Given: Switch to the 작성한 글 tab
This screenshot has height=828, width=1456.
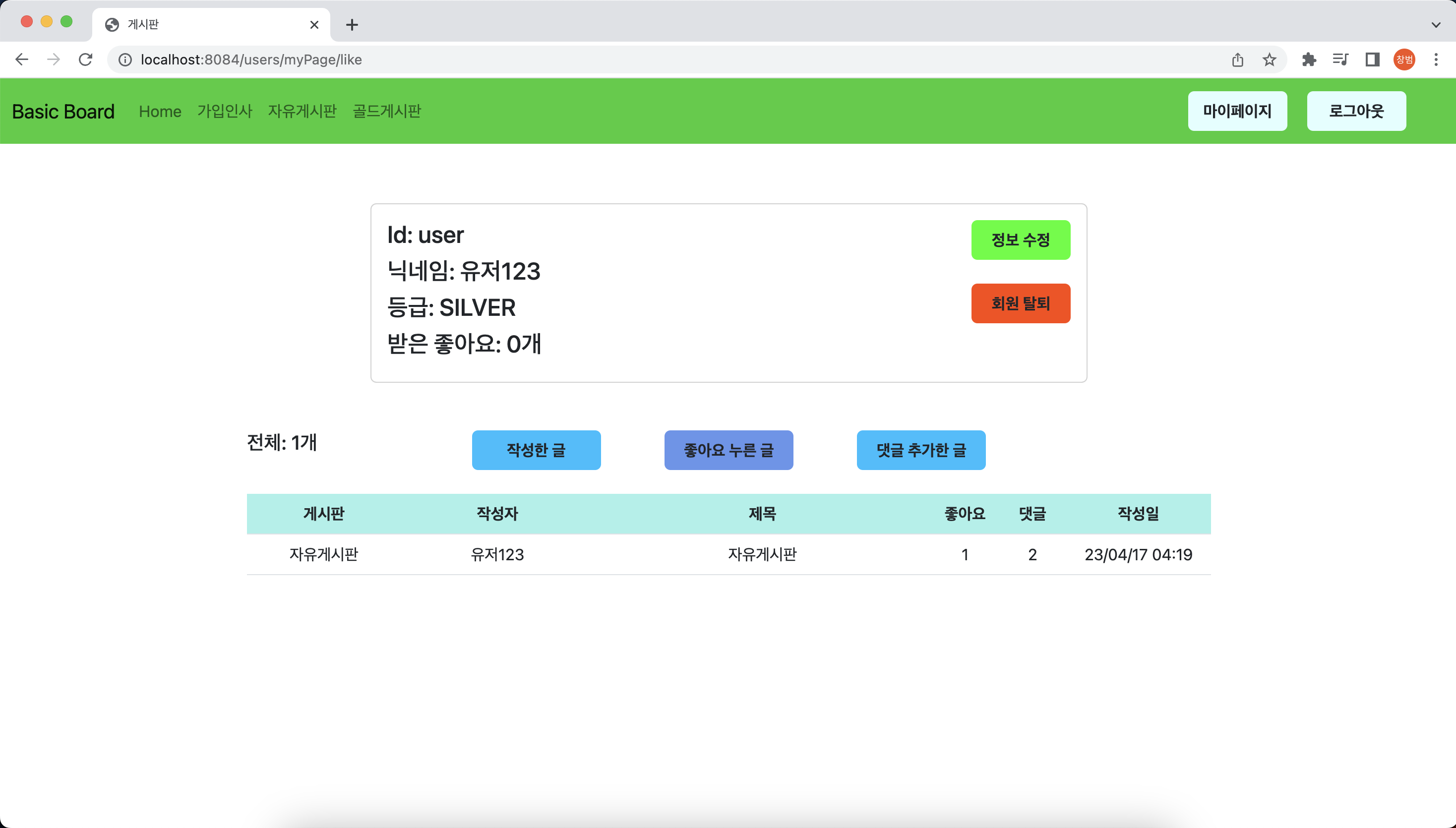Looking at the screenshot, I should [x=536, y=450].
